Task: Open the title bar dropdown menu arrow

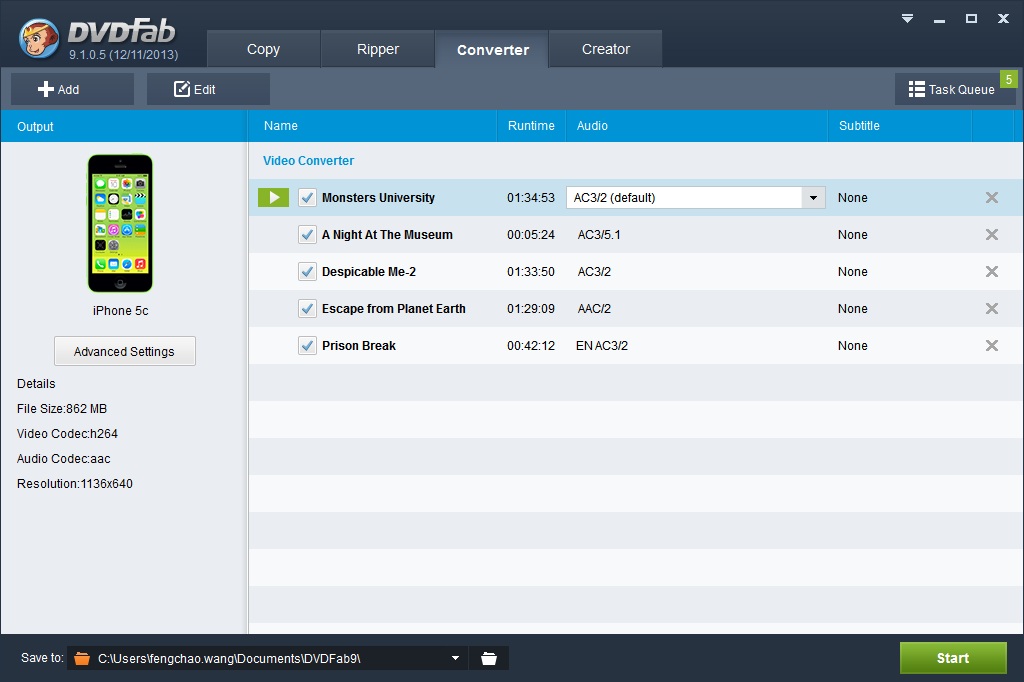Action: pos(907,18)
